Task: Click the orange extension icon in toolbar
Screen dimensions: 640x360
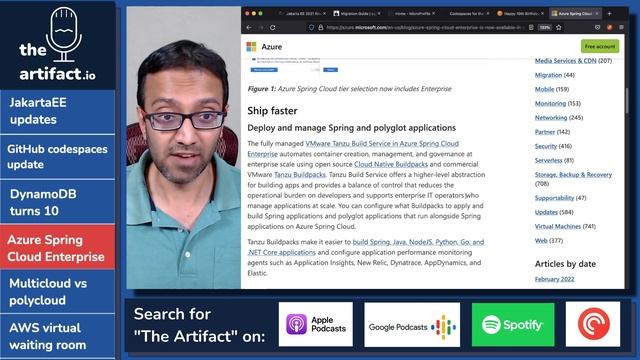Action: 609,27
